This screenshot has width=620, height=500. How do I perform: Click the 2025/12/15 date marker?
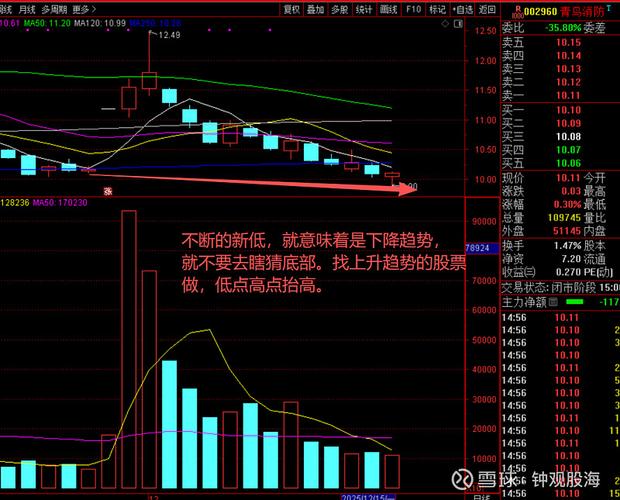pos(368,497)
